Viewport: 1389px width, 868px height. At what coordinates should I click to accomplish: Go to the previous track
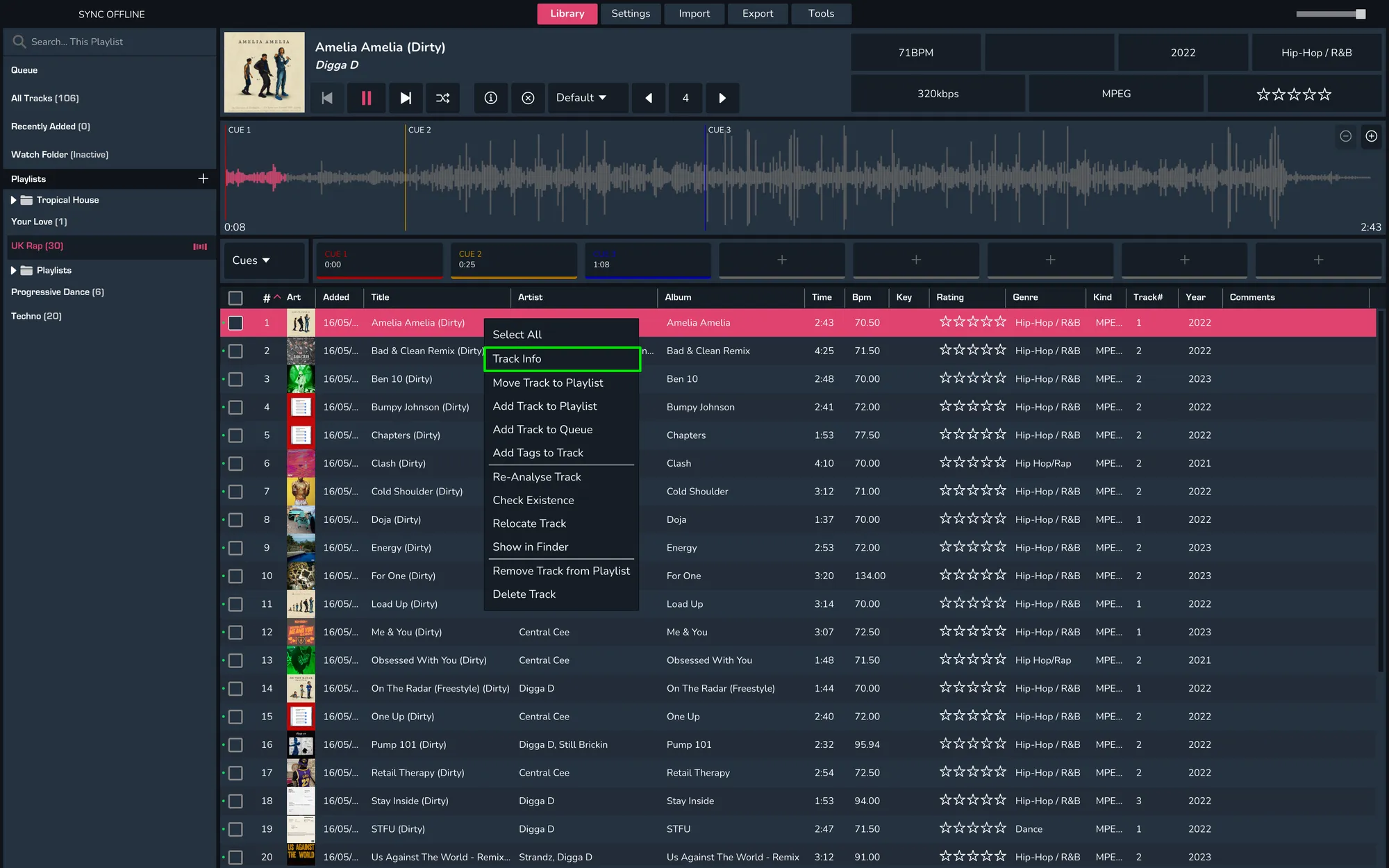click(x=327, y=98)
